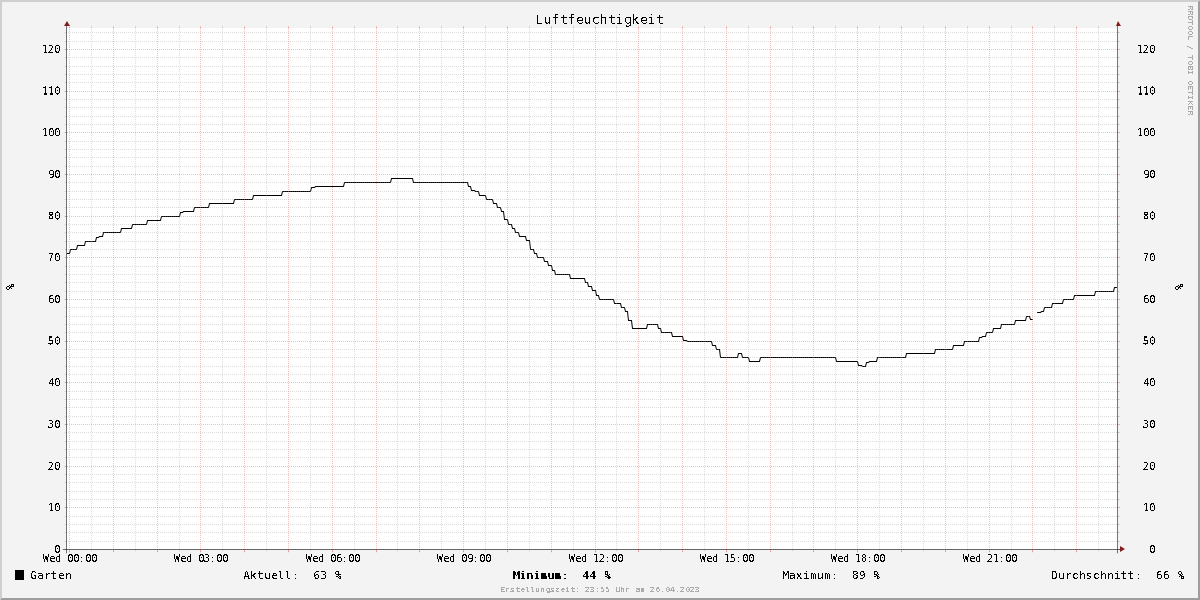Click the 40 label on left axis
This screenshot has width=1200, height=600.
pos(53,382)
